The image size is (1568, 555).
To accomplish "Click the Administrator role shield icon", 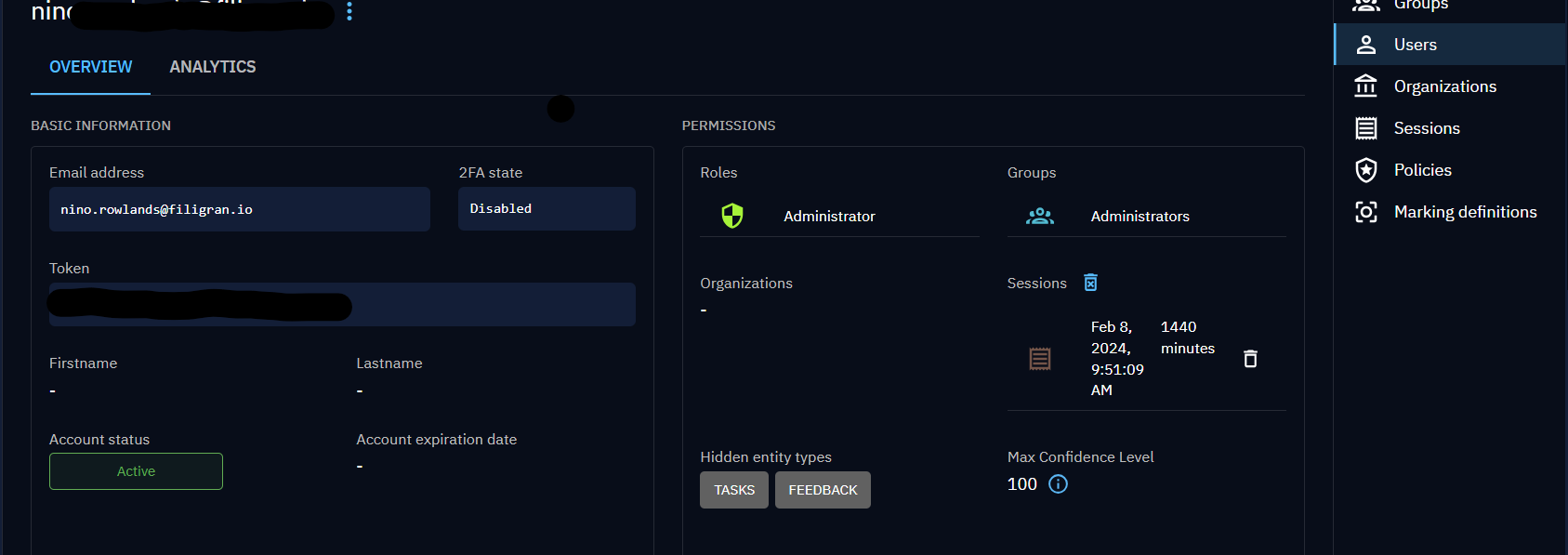I will click(732, 216).
